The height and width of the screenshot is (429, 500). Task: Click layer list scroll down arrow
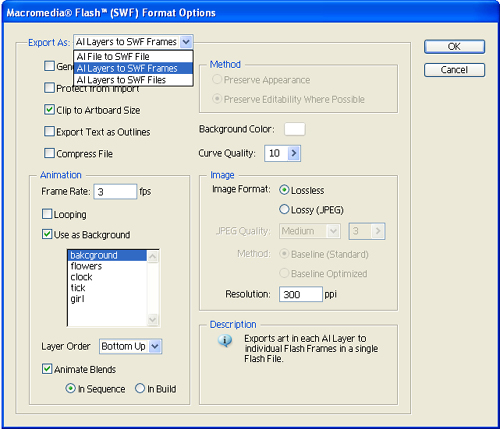(x=153, y=320)
